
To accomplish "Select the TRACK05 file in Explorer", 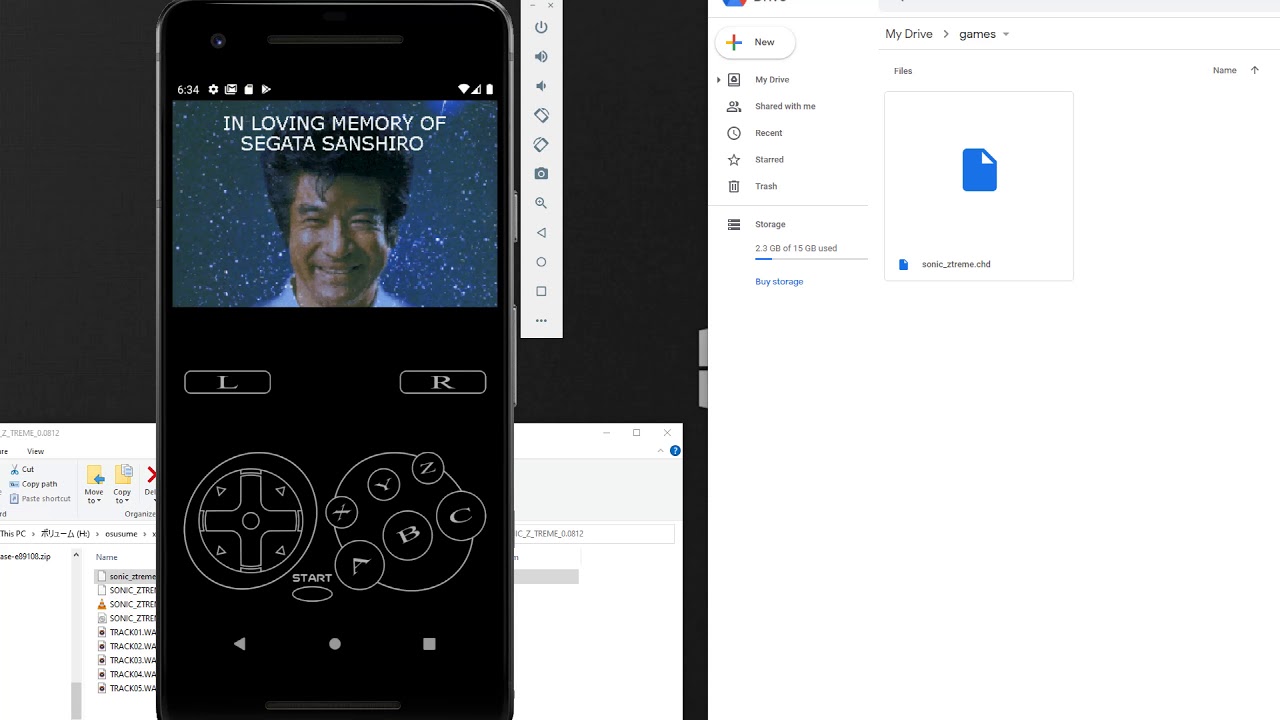I will tap(127, 688).
